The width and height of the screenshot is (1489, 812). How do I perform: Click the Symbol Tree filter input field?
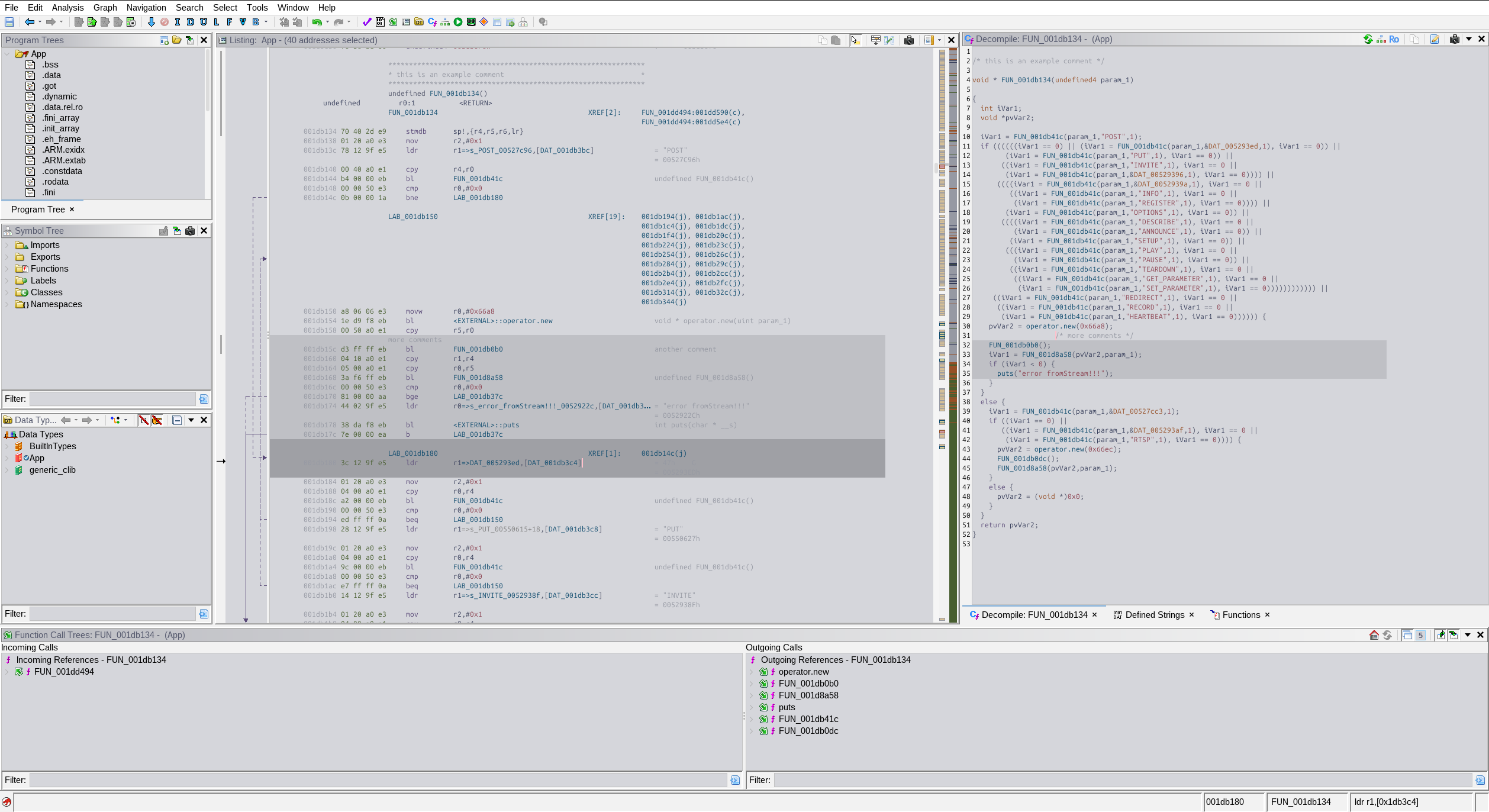(x=112, y=399)
